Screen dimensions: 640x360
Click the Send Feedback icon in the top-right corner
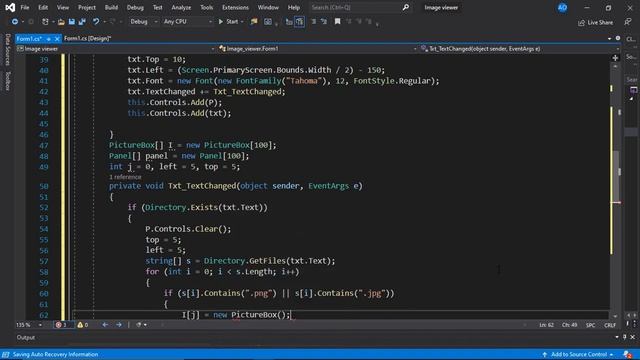point(628,22)
